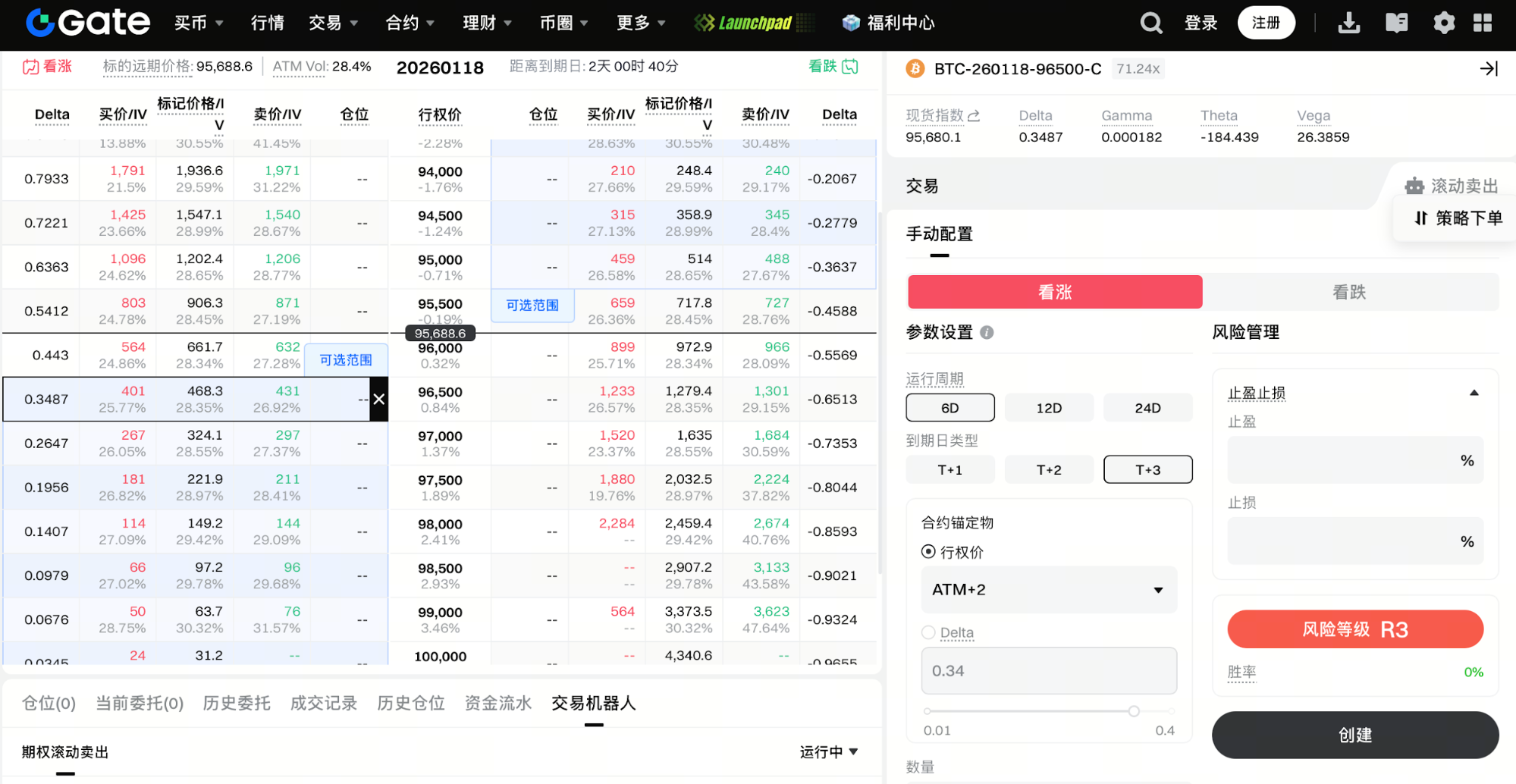This screenshot has width=1516, height=784.
Task: Open the running status filter dropdown
Action: tap(829, 752)
